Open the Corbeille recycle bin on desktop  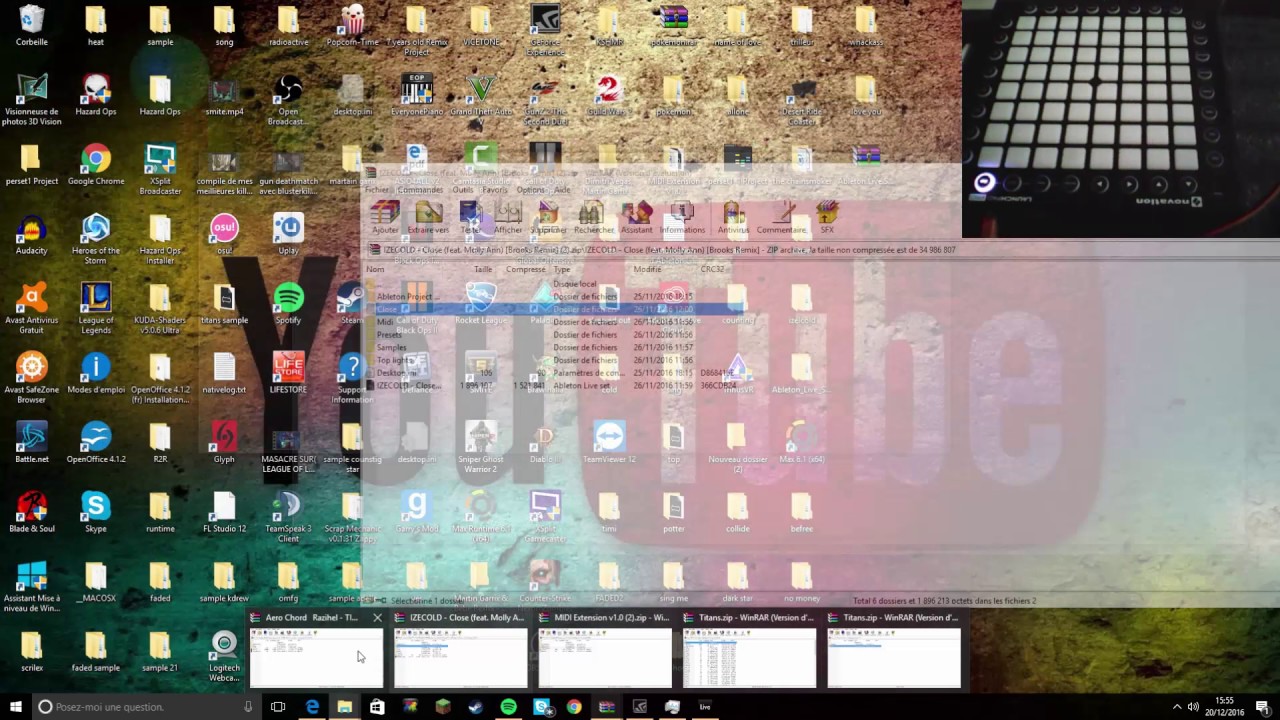click(32, 26)
